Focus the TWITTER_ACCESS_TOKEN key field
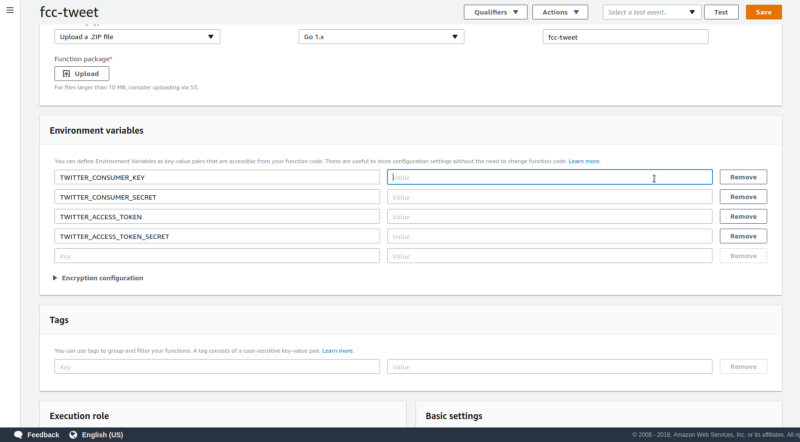800x442 pixels. pyautogui.click(x=217, y=216)
